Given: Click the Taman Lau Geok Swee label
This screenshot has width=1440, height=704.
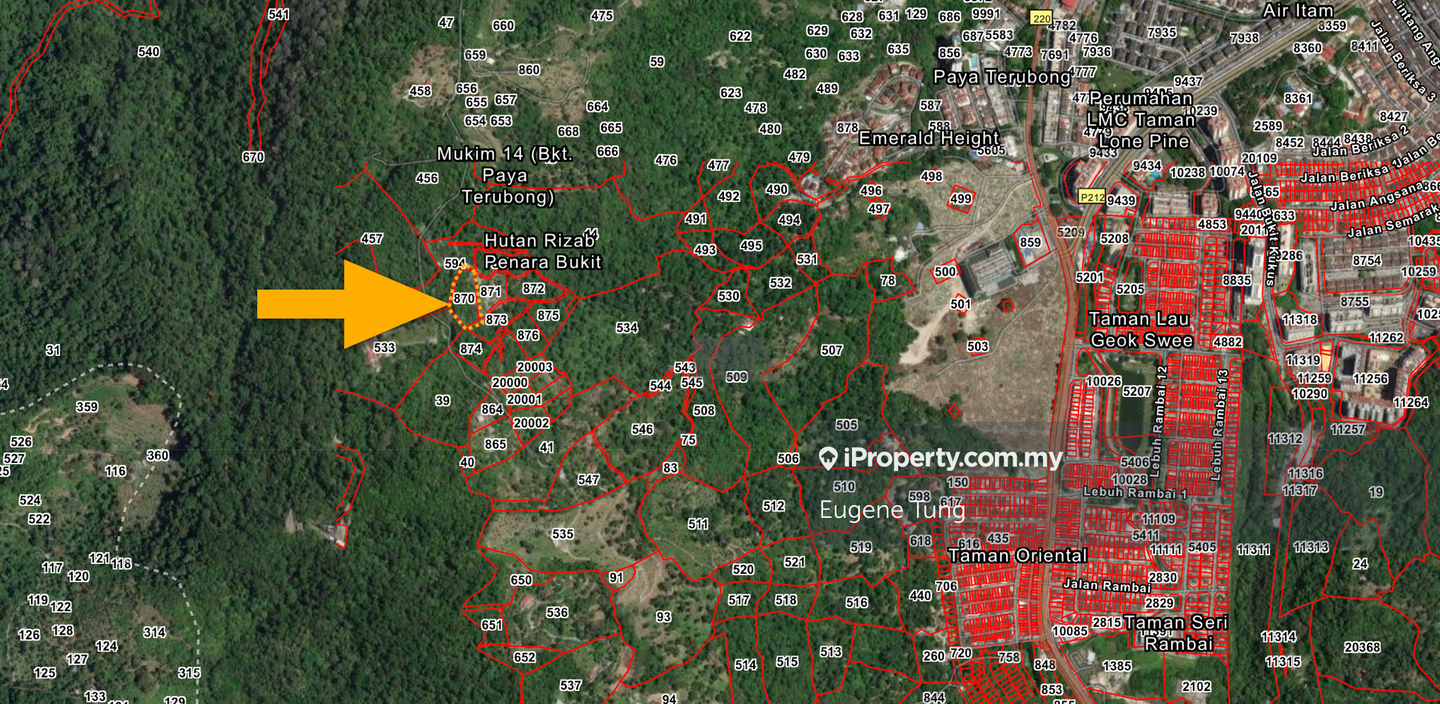Looking at the screenshot, I should 1140,329.
